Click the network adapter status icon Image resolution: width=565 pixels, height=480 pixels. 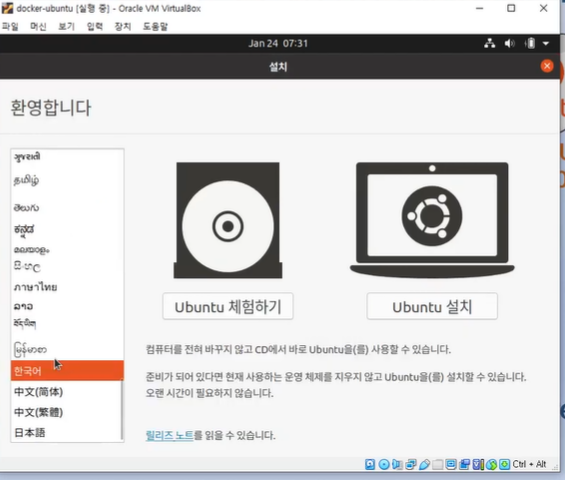[410, 464]
